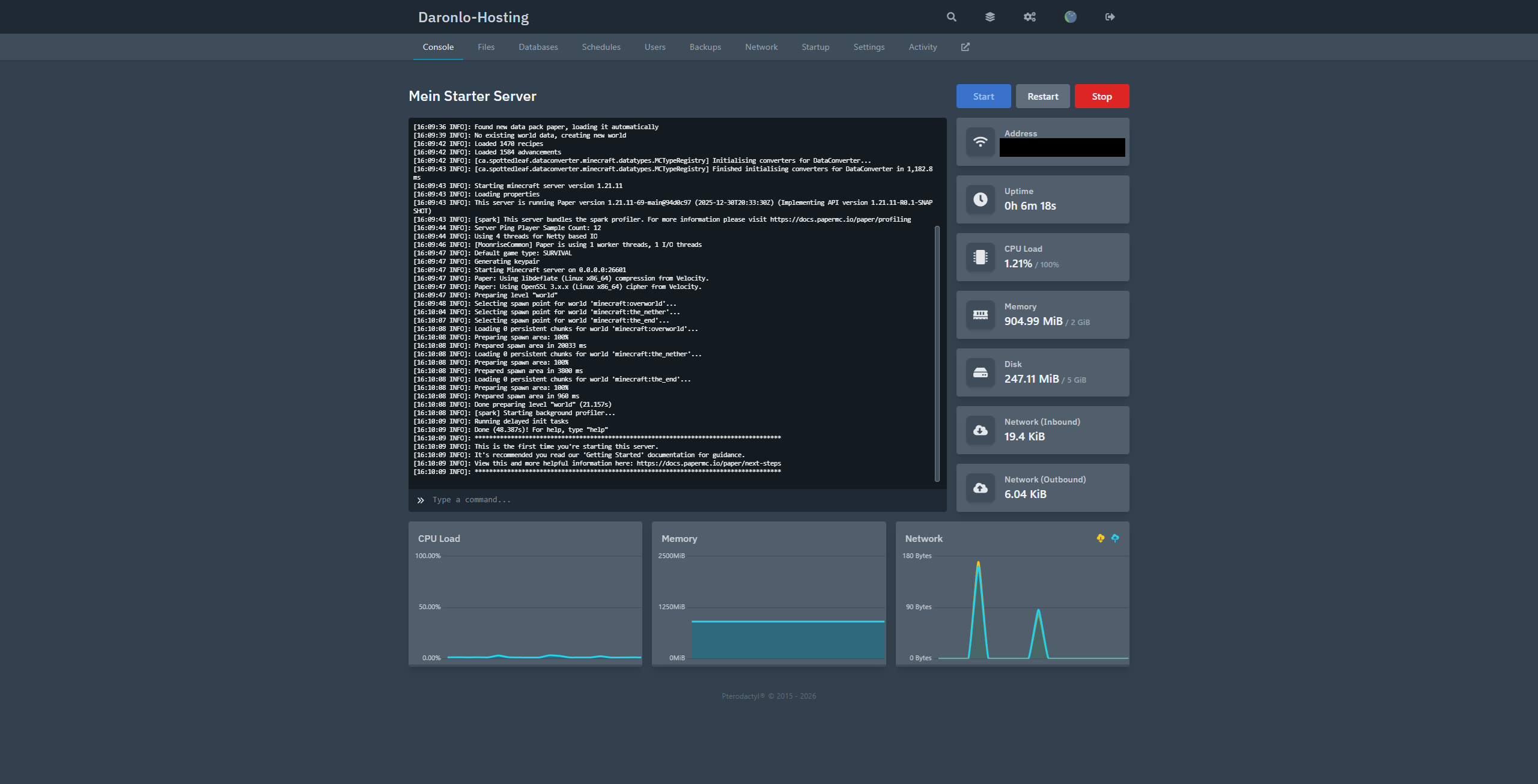Open account avatar in header

coord(1071,17)
